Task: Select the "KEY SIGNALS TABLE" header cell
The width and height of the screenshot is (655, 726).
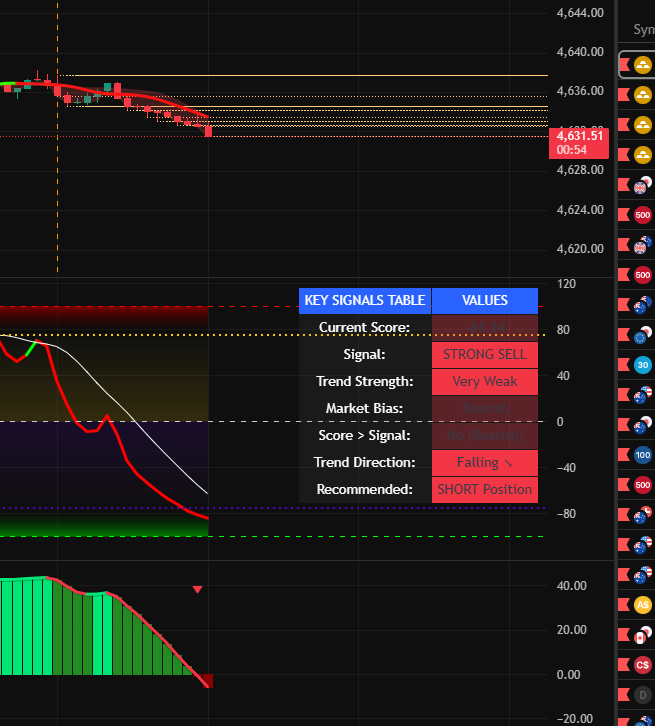Action: (364, 300)
